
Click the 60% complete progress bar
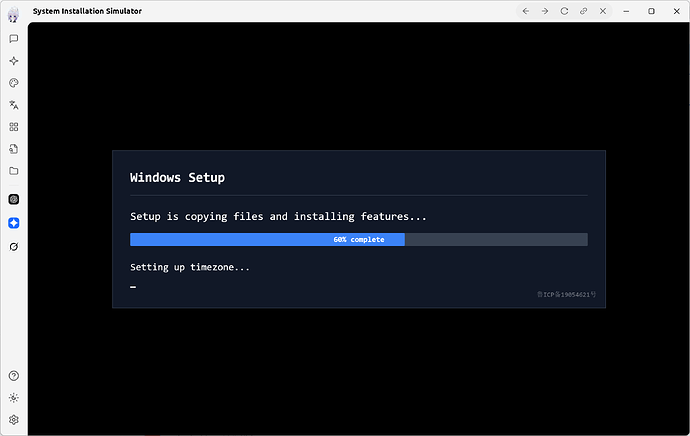[359, 239]
